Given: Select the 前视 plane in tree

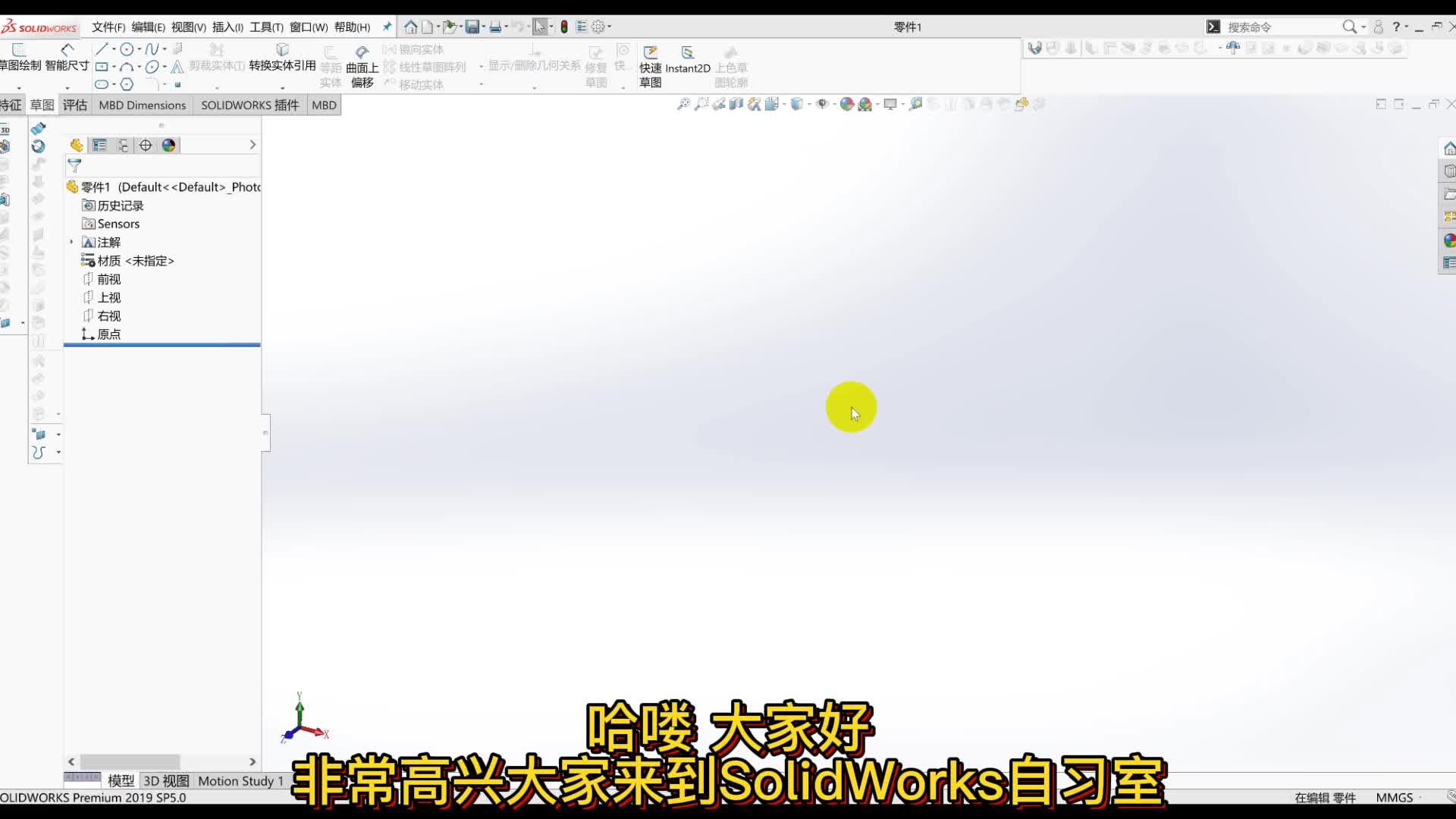Looking at the screenshot, I should click(x=102, y=279).
